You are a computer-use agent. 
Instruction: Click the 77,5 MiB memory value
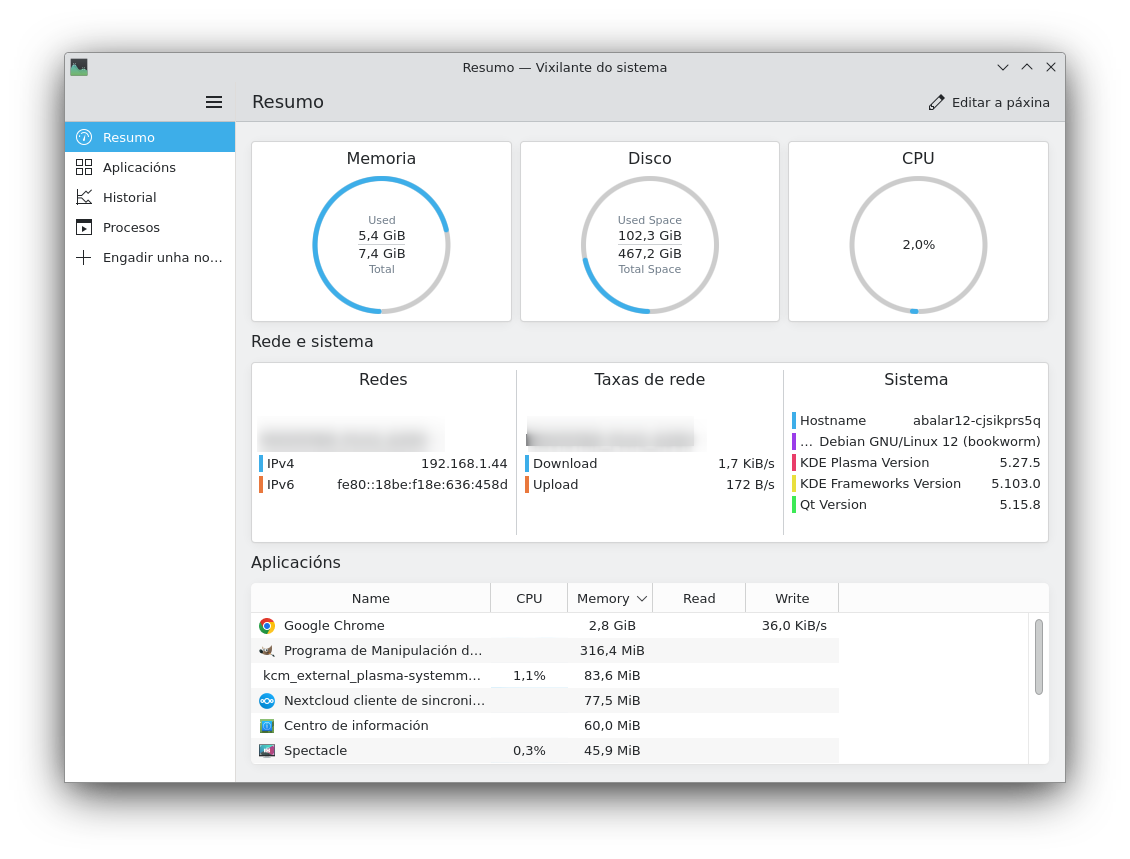612,700
